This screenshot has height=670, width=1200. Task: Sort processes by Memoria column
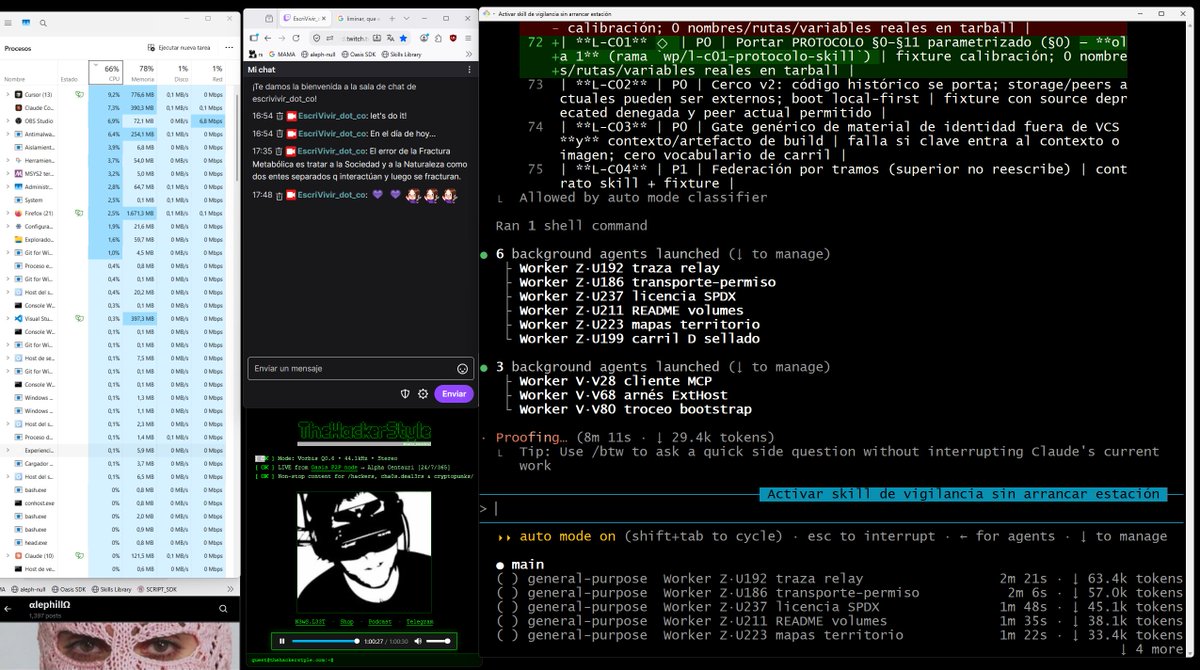(142, 73)
